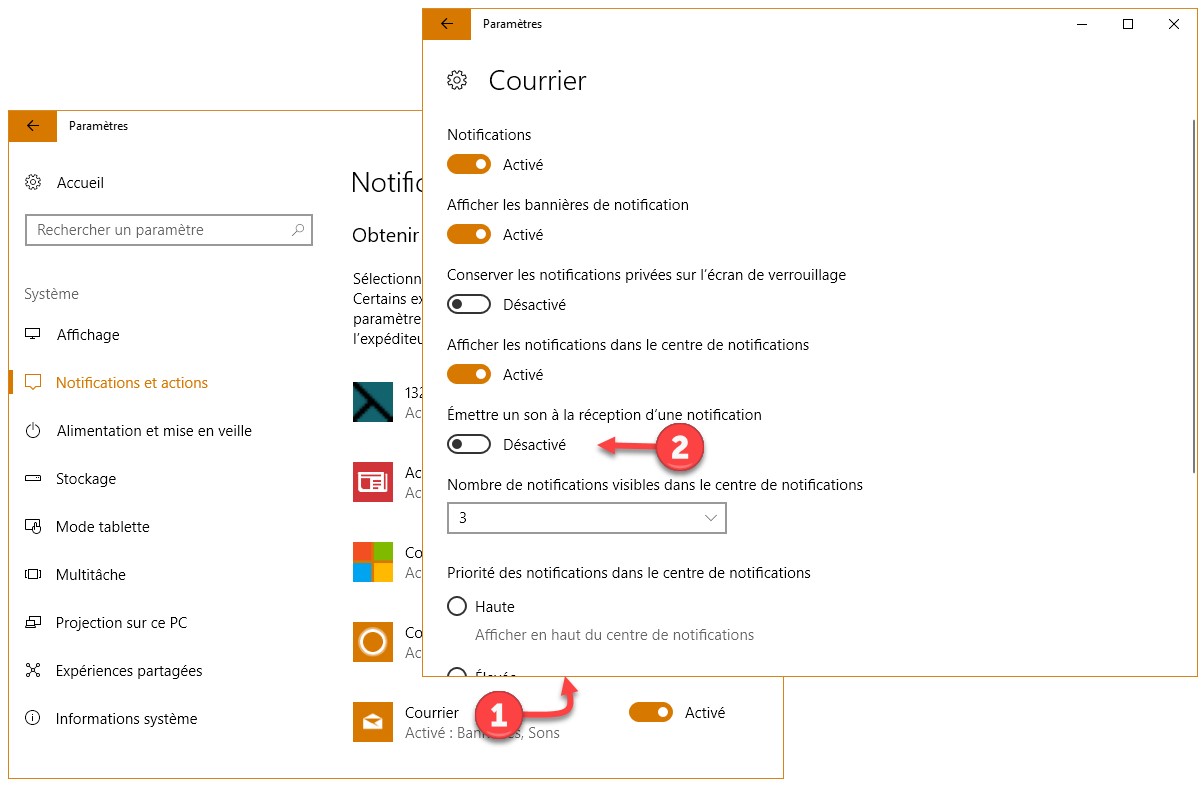
Task: Click the Microsoft four-color logo icon
Action: [373, 562]
